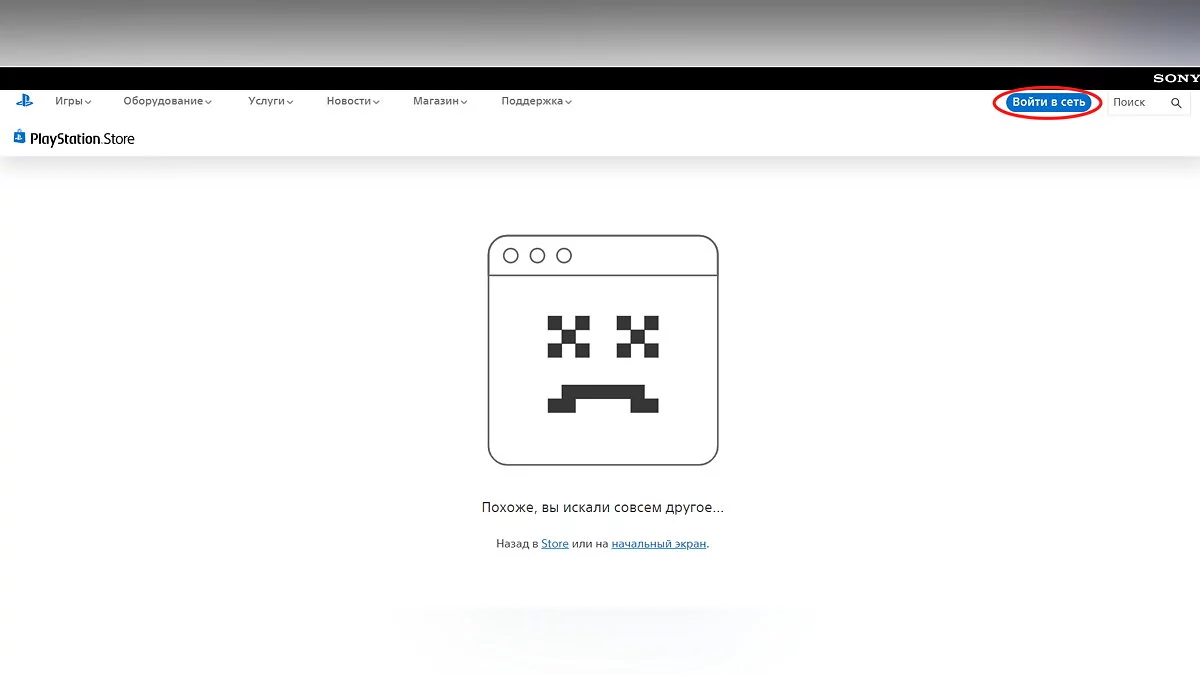
Task: Expand the Оборудование menu
Action: tap(168, 101)
